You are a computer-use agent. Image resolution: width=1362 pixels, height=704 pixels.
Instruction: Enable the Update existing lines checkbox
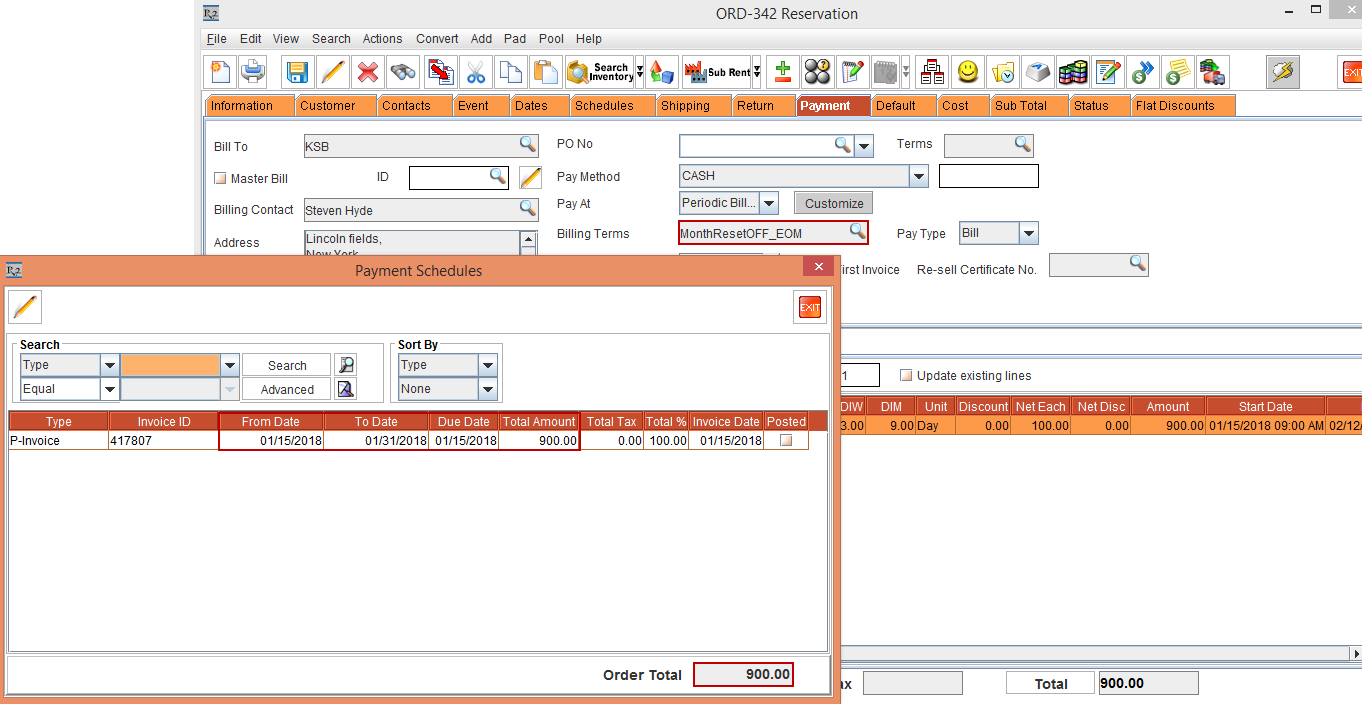click(x=906, y=376)
